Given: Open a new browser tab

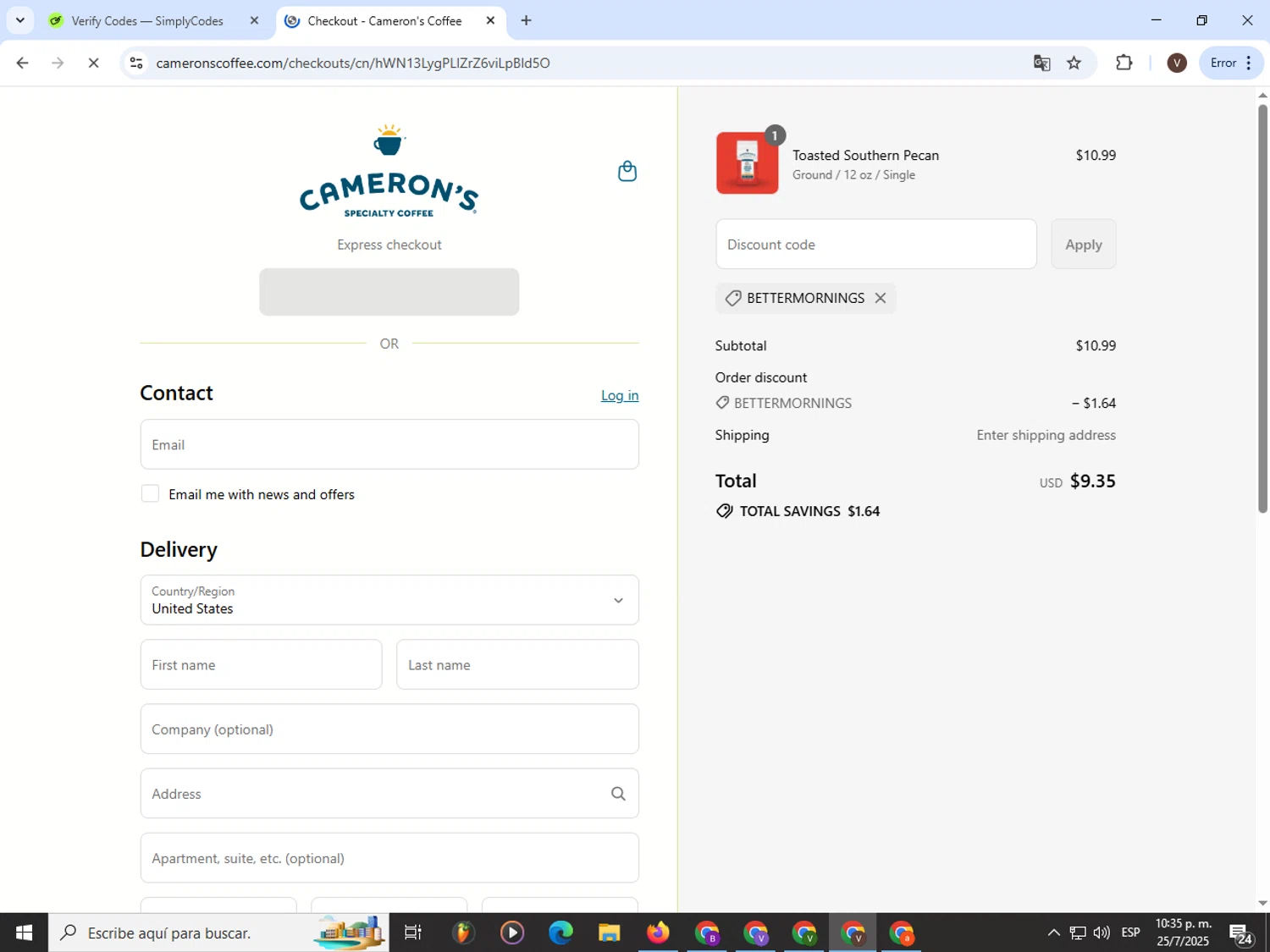Looking at the screenshot, I should point(526,20).
